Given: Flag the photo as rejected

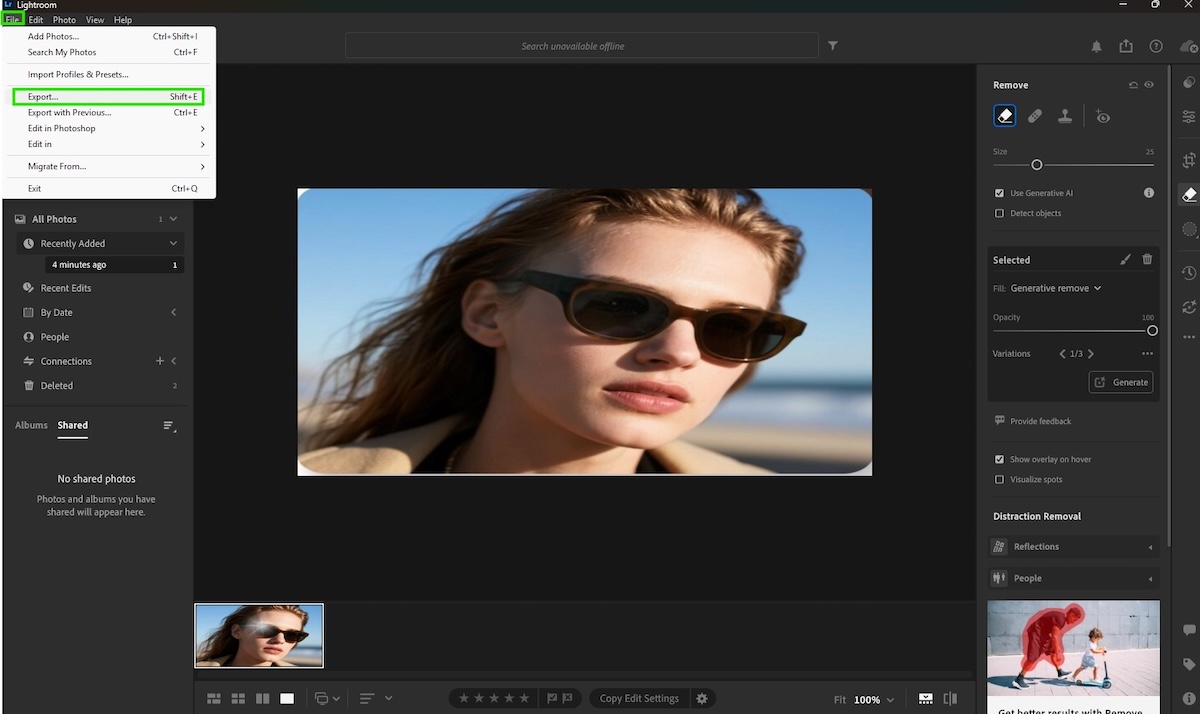Looking at the screenshot, I should click(x=567, y=698).
